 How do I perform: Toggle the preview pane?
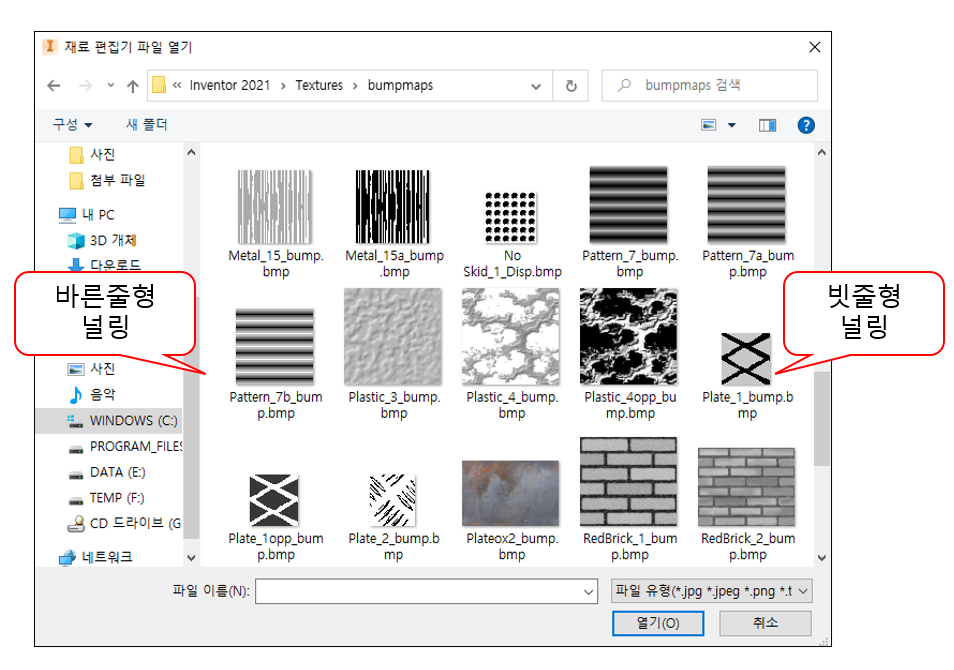coord(767,125)
